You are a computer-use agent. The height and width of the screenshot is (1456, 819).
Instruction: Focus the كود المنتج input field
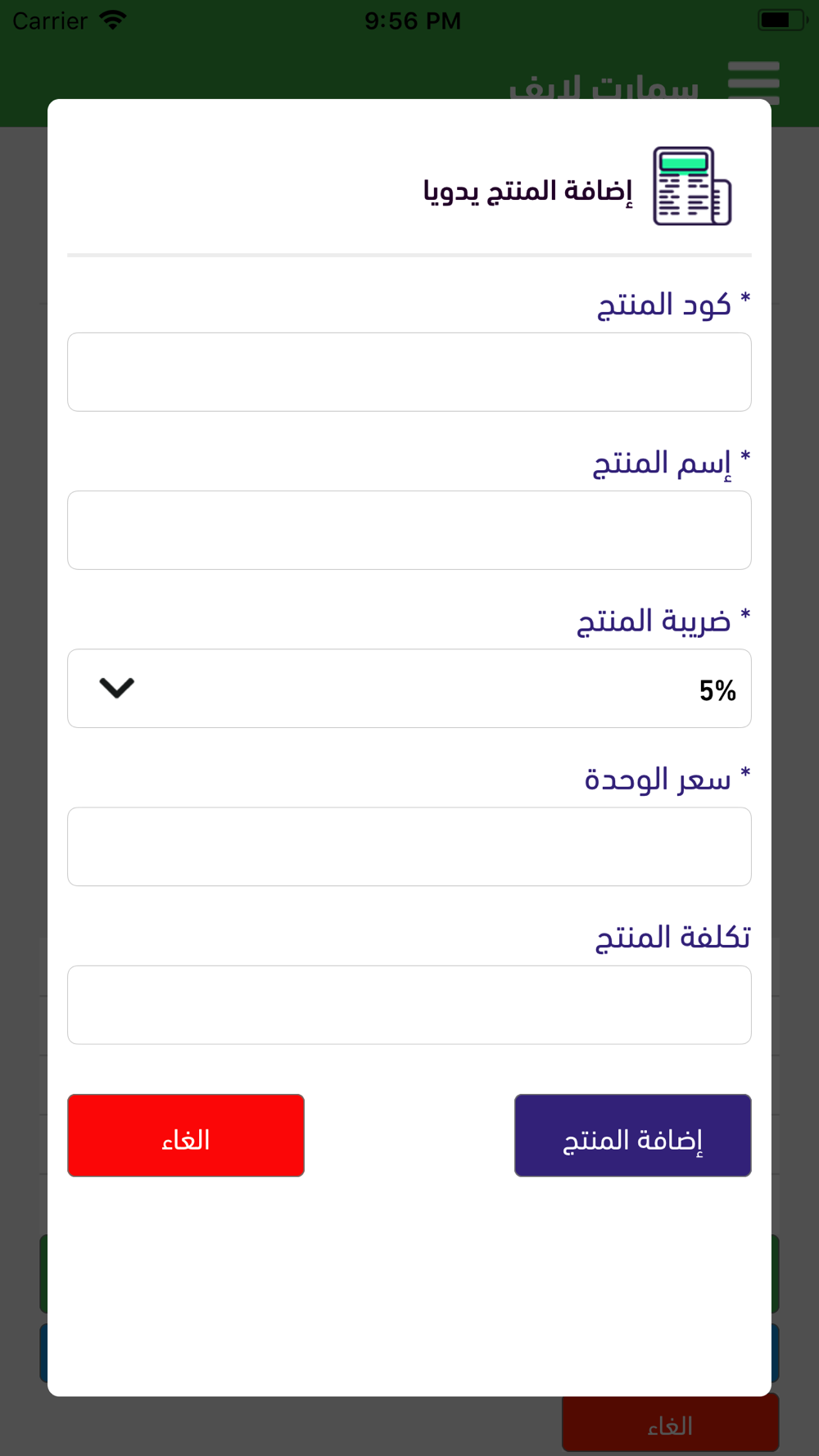pos(409,372)
